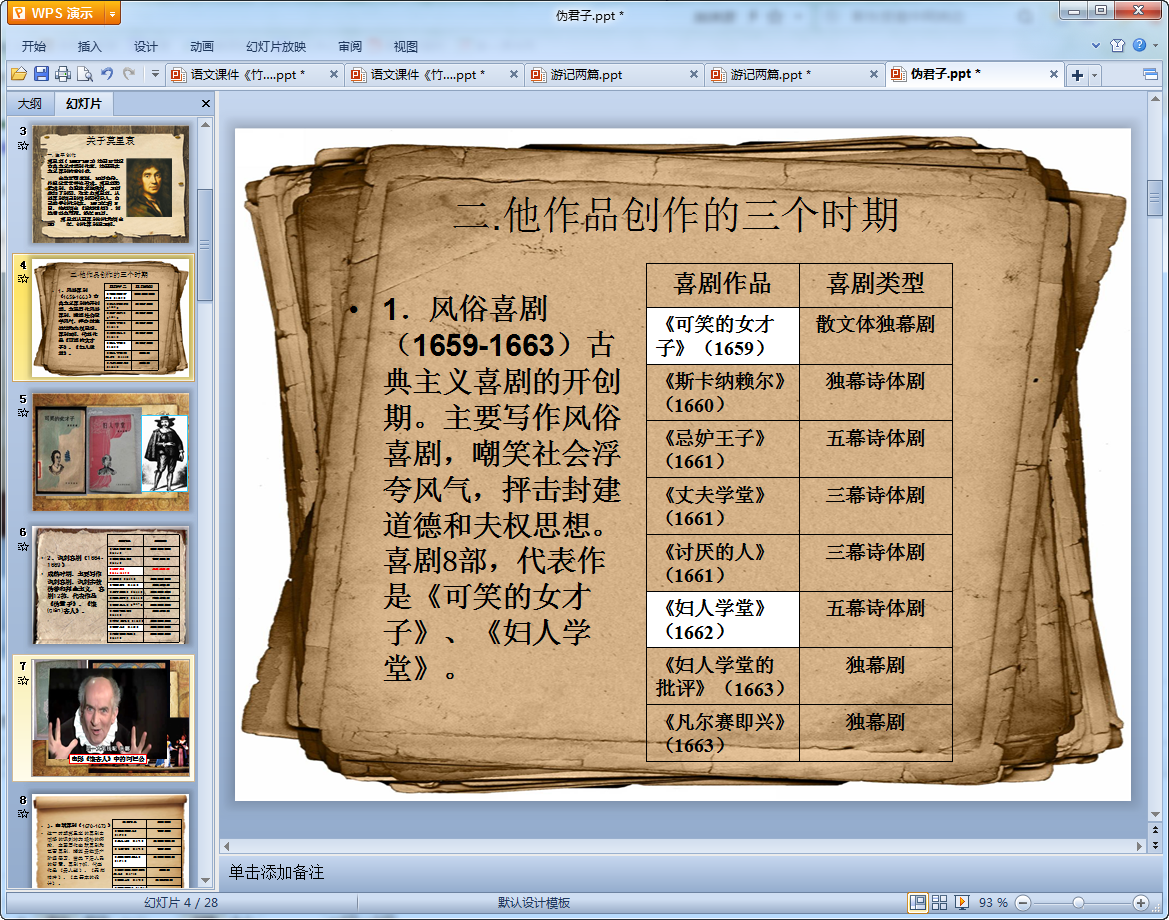Start slideshow from status bar play icon
The image size is (1169, 920).
(x=962, y=903)
